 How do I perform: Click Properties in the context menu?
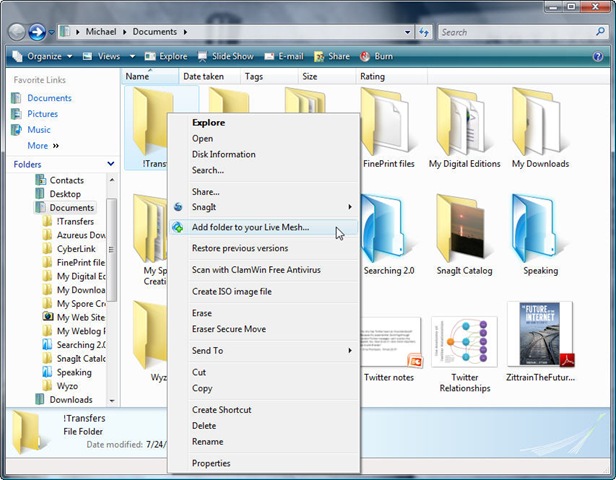tap(211, 463)
